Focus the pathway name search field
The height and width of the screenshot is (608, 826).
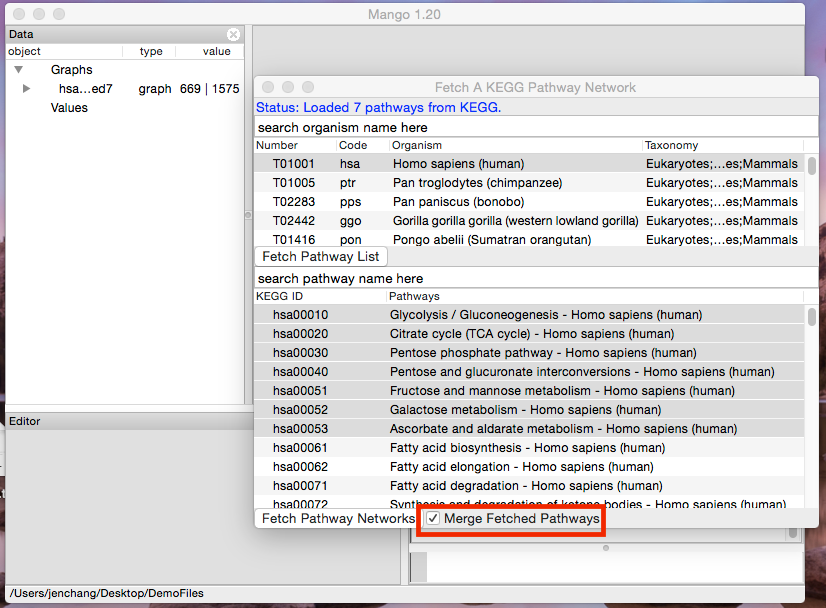pos(536,278)
